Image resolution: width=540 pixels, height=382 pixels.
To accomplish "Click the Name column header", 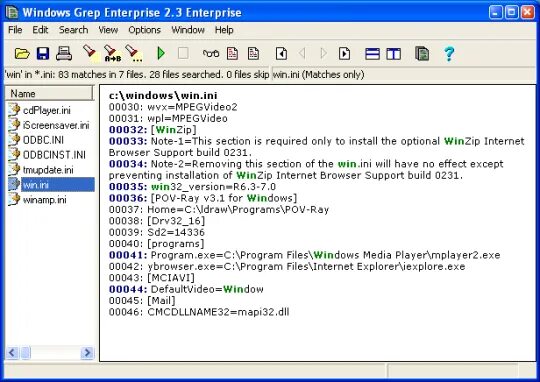I will [49, 93].
